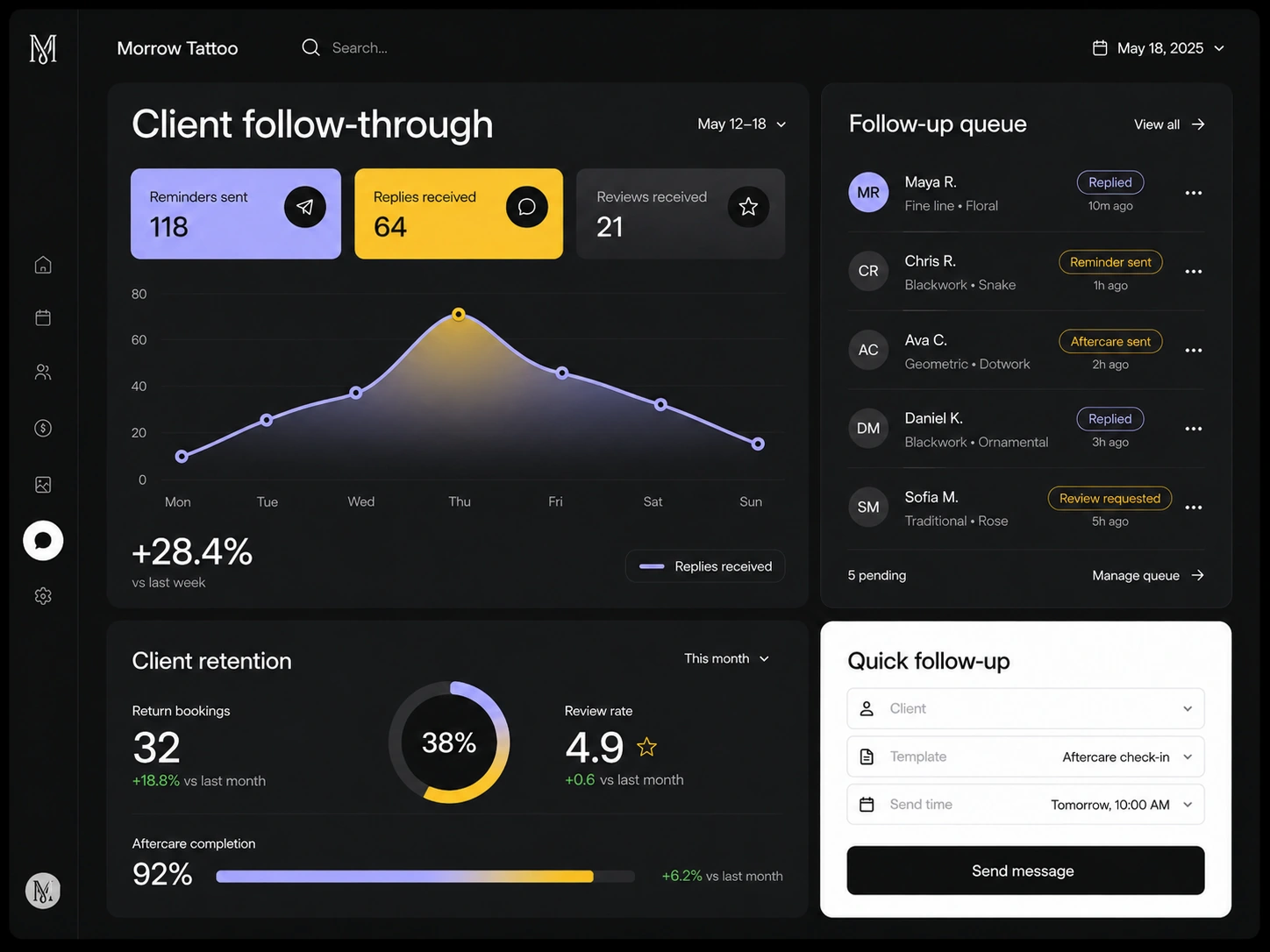Image resolution: width=1270 pixels, height=952 pixels.
Task: Click the star icon next to 4.9 rating
Action: [646, 747]
